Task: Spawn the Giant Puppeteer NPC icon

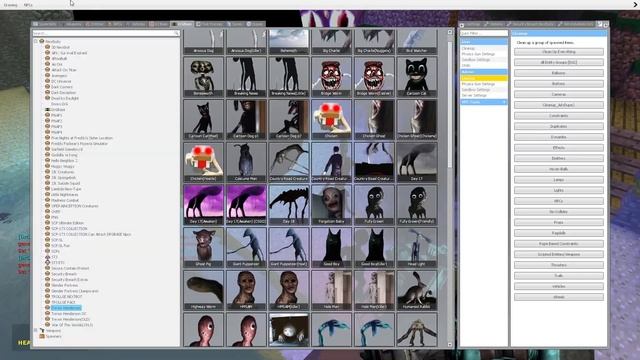Action: (246, 247)
